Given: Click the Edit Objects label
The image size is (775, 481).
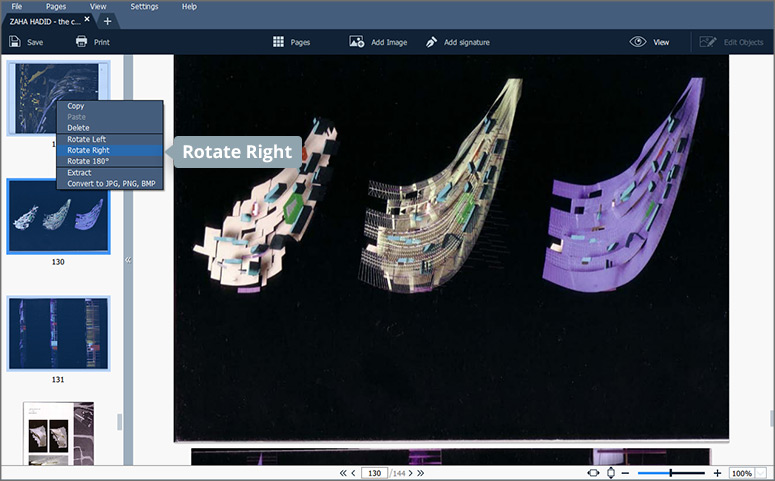Looking at the screenshot, I should [743, 43].
